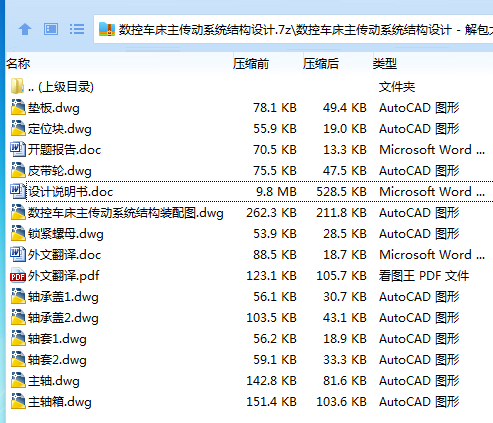The height and width of the screenshot is (423, 493).
Task: Select the 轴承盖1.dwg file icon
Action: (18, 296)
